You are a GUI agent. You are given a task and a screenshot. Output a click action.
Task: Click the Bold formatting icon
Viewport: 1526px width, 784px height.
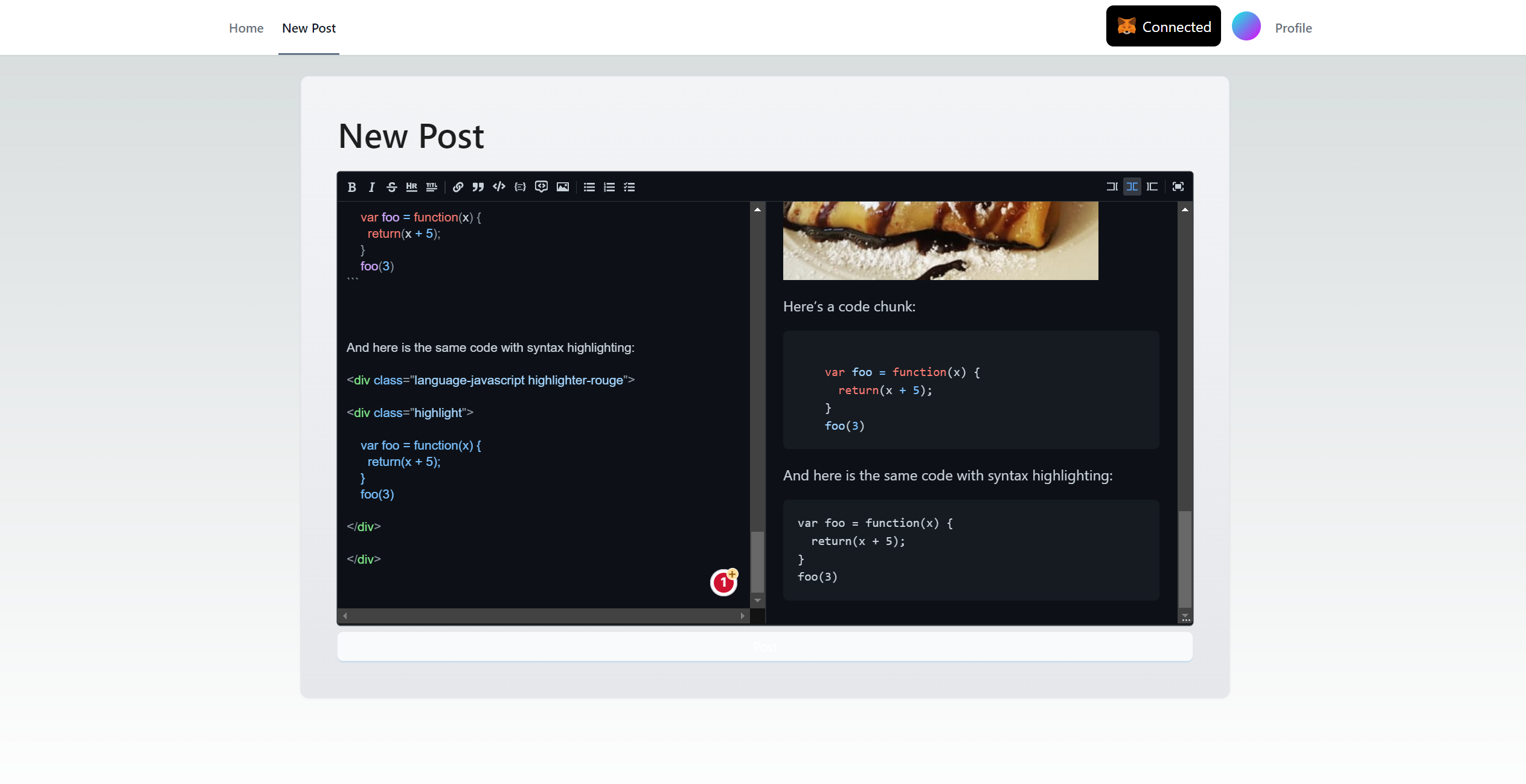(x=352, y=186)
